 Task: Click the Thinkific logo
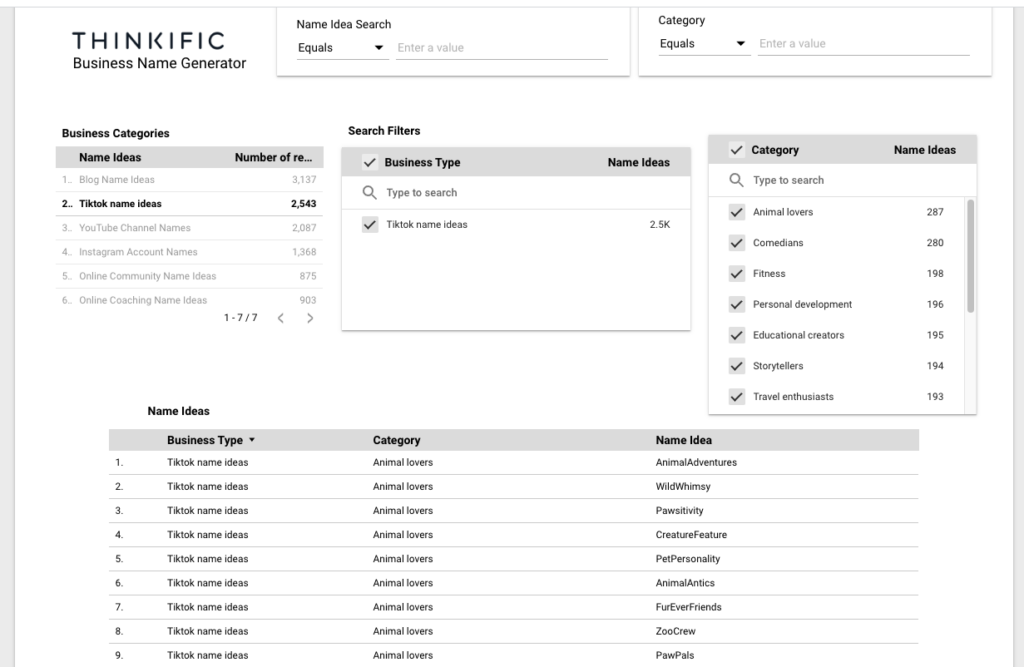click(x=148, y=41)
